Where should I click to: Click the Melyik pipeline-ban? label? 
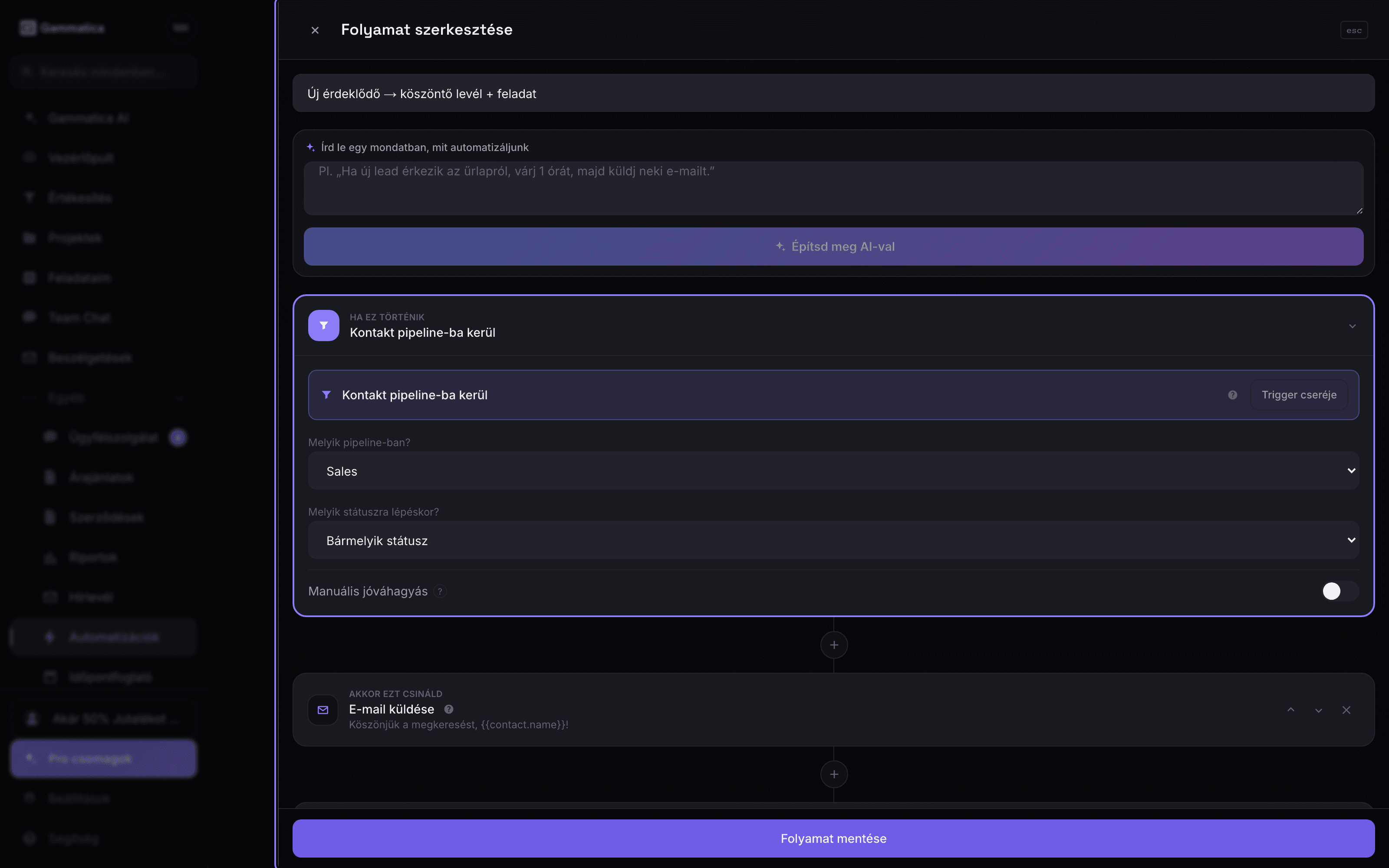coord(359,443)
